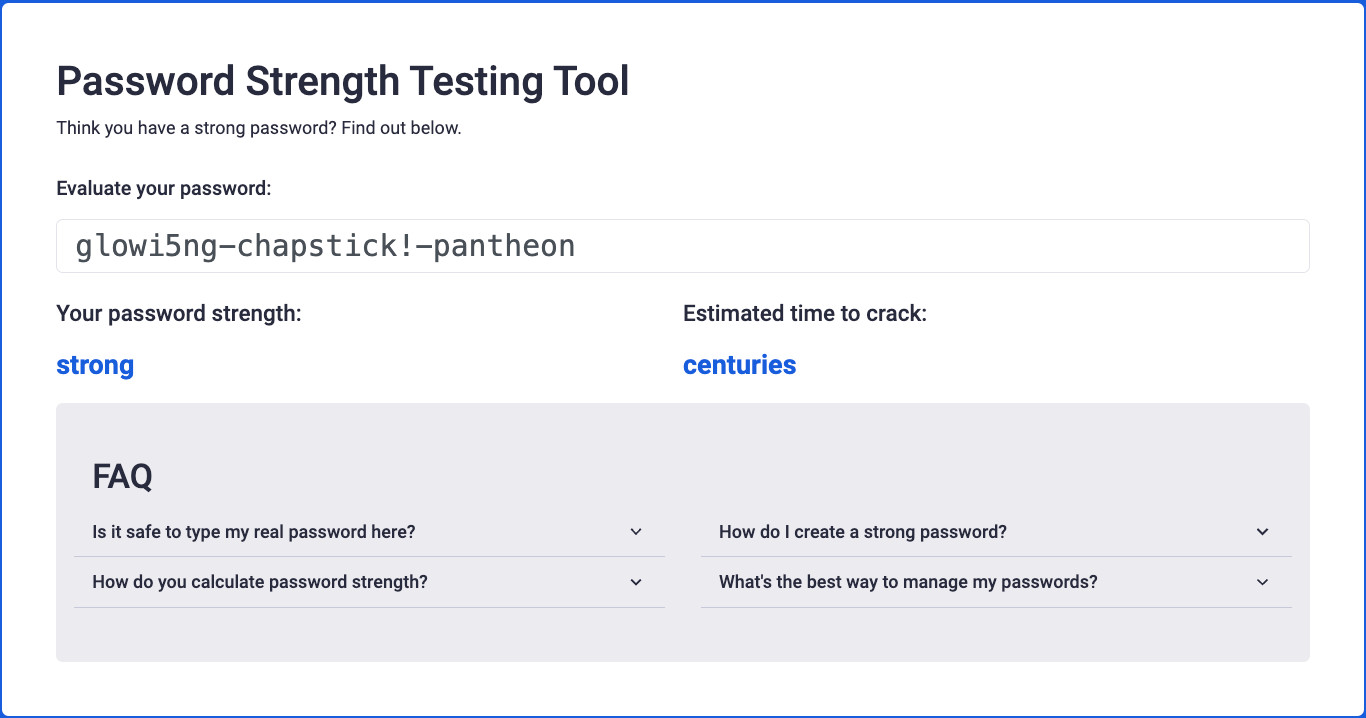Click the 'strong' strength rating link

95,365
